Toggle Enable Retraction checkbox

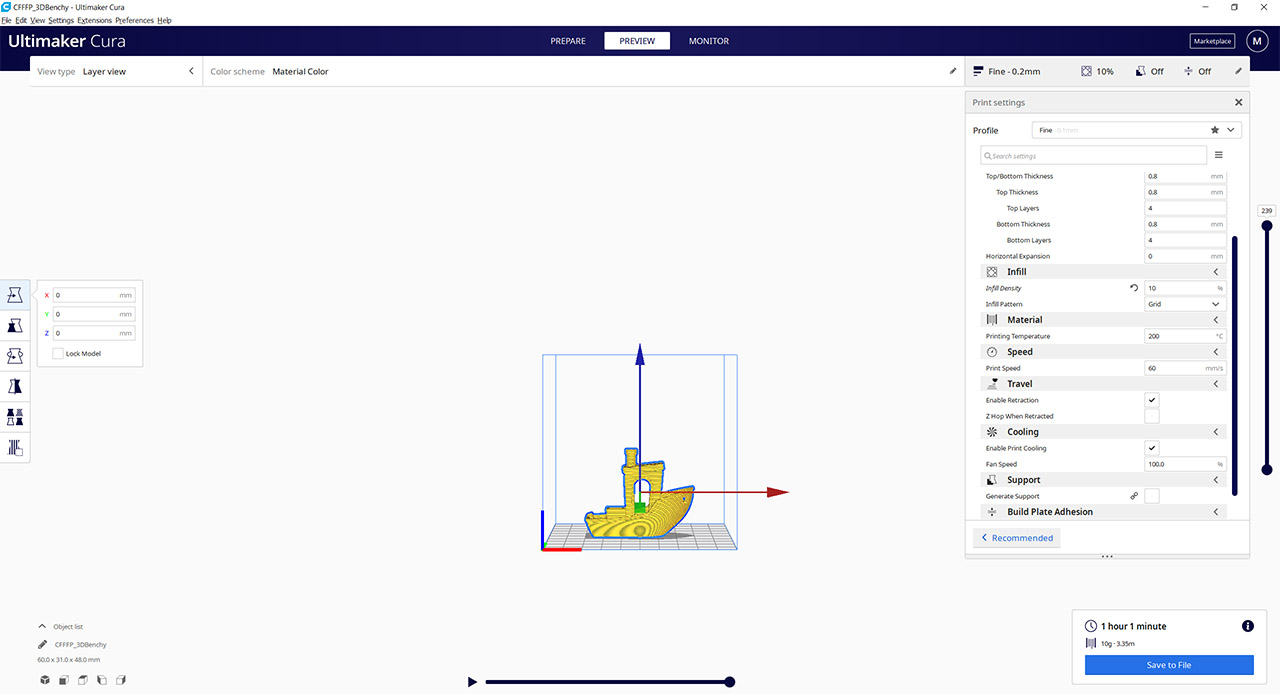(x=1152, y=400)
